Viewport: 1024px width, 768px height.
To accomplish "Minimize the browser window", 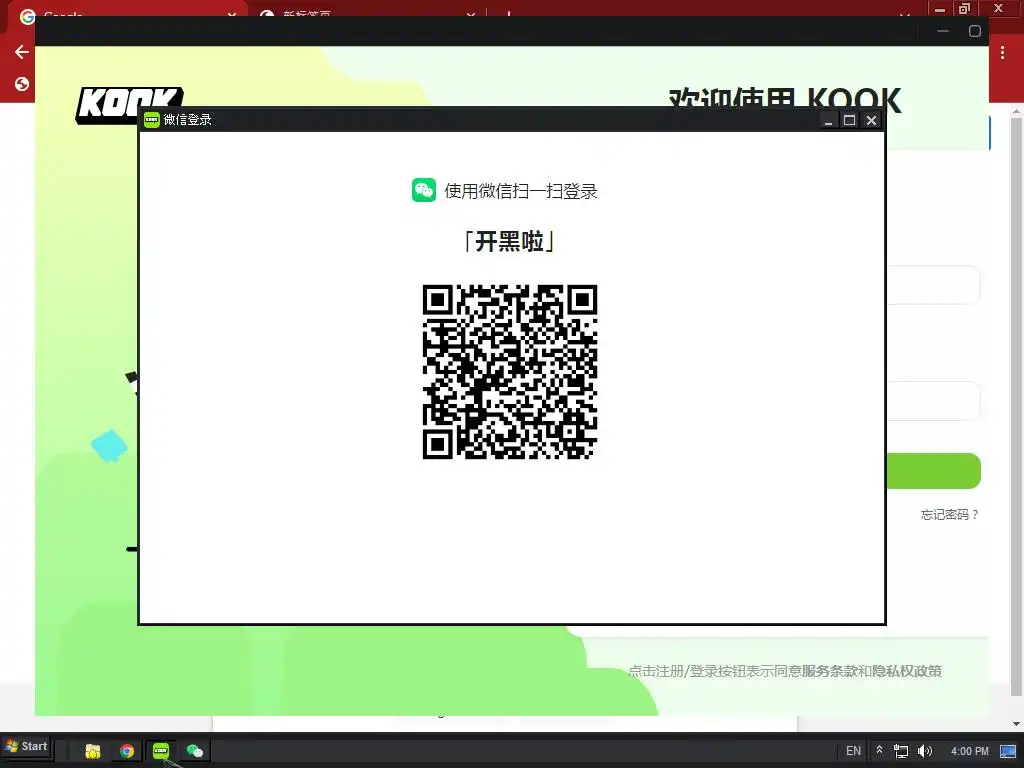I will 940,8.
